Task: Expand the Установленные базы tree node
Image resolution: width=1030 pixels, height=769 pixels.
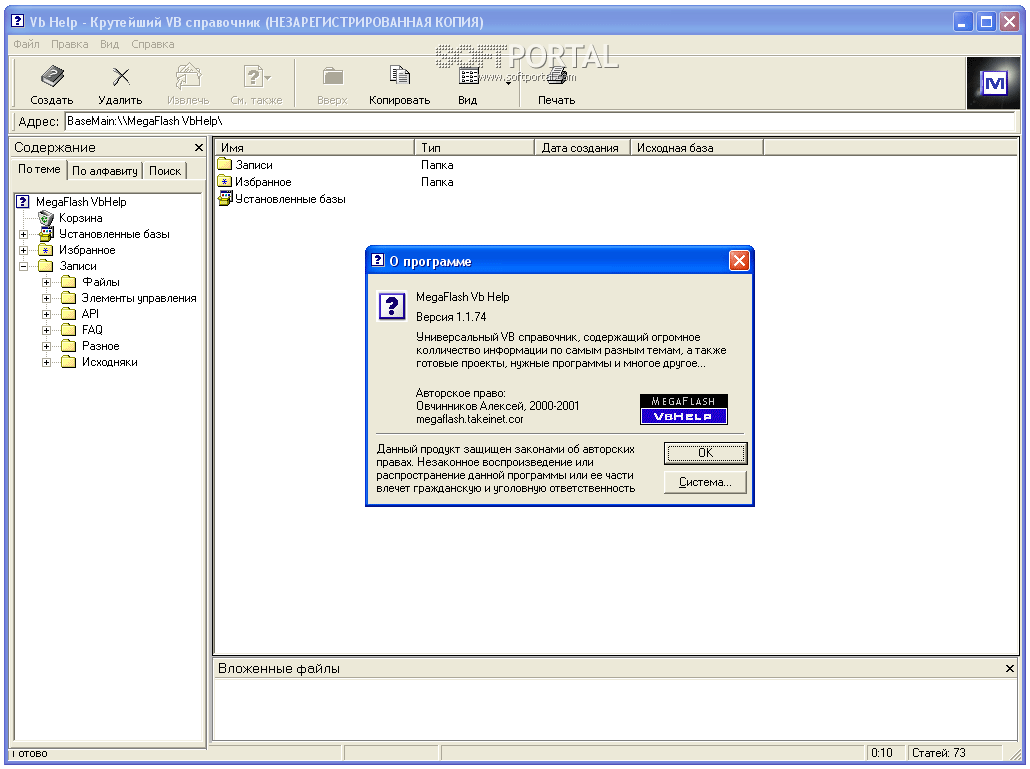Action: (24, 234)
